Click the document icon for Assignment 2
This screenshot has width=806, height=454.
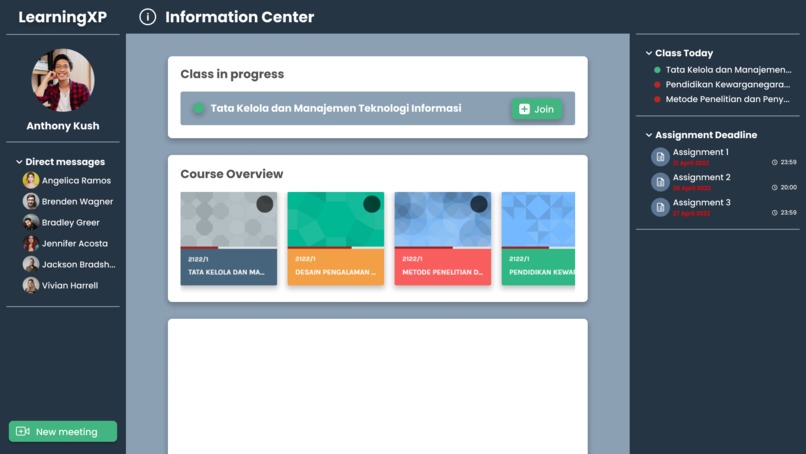(660, 182)
